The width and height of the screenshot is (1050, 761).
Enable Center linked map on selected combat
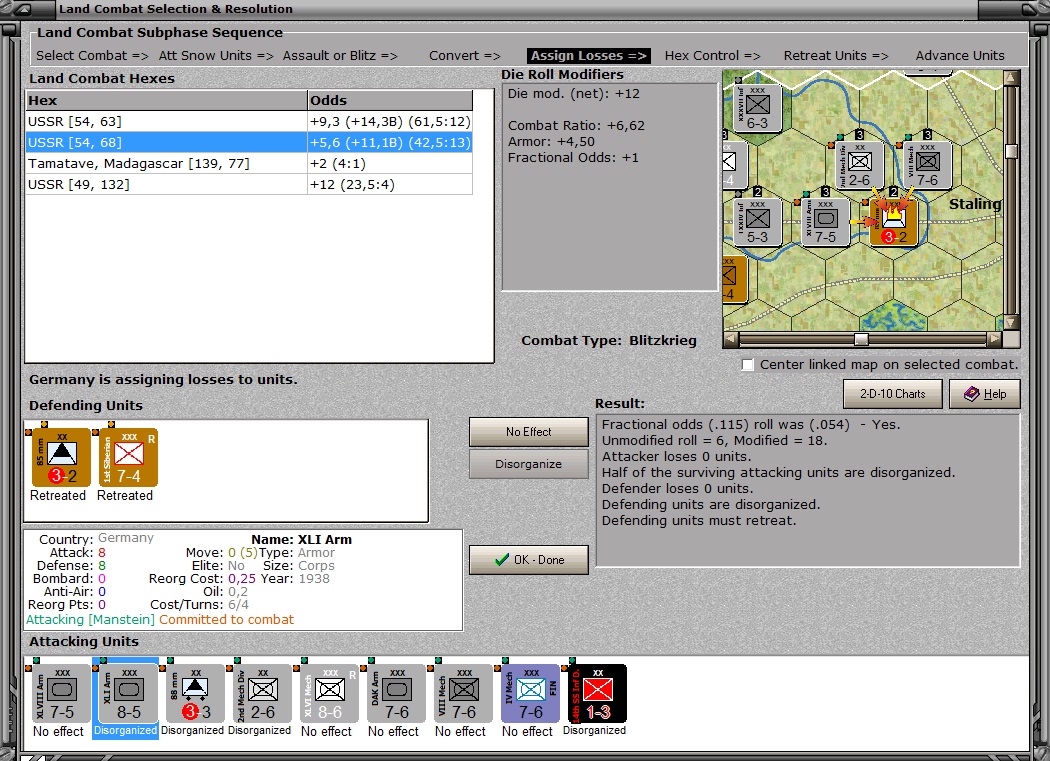coord(748,364)
